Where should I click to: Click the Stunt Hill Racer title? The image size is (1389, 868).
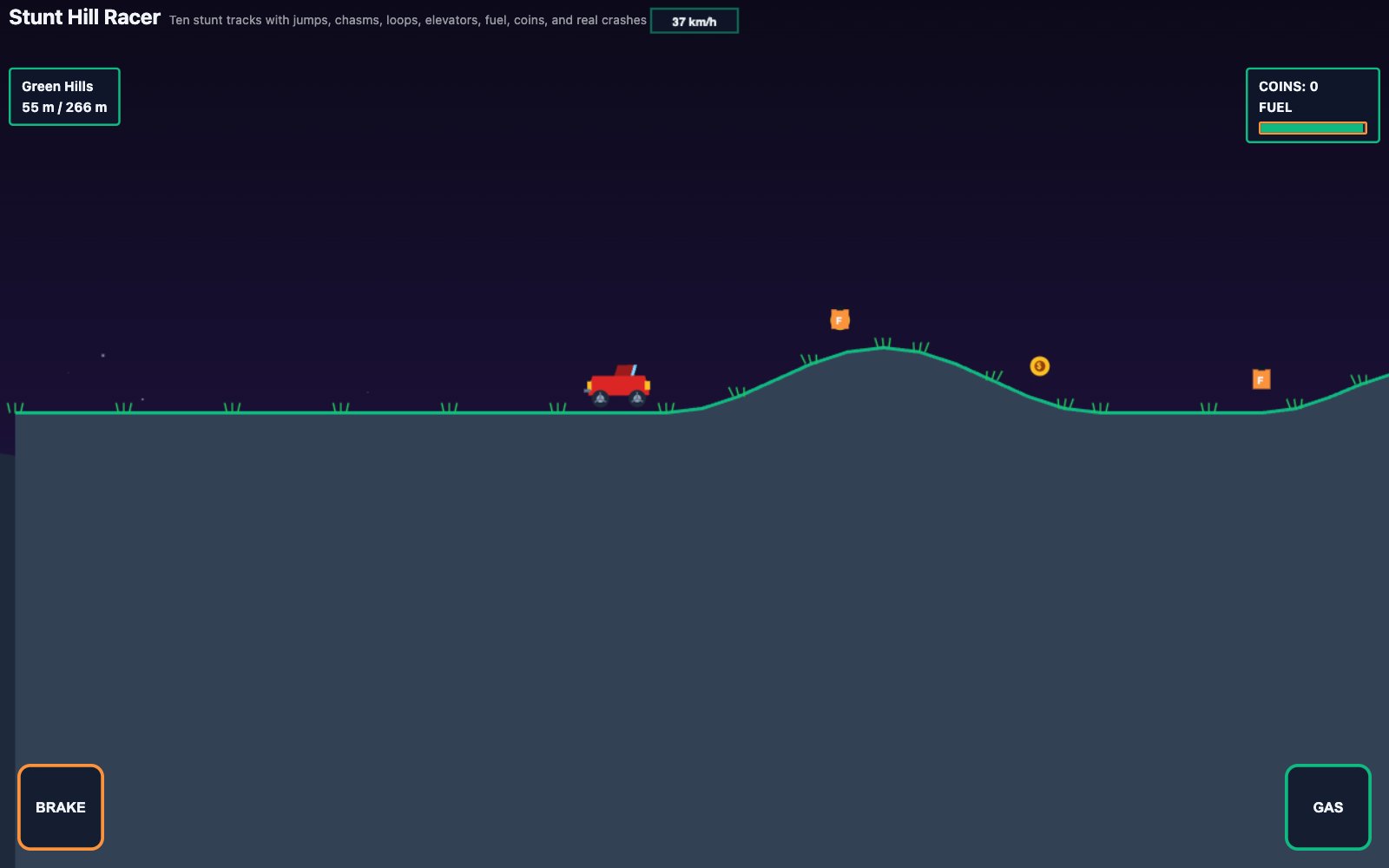coord(84,17)
